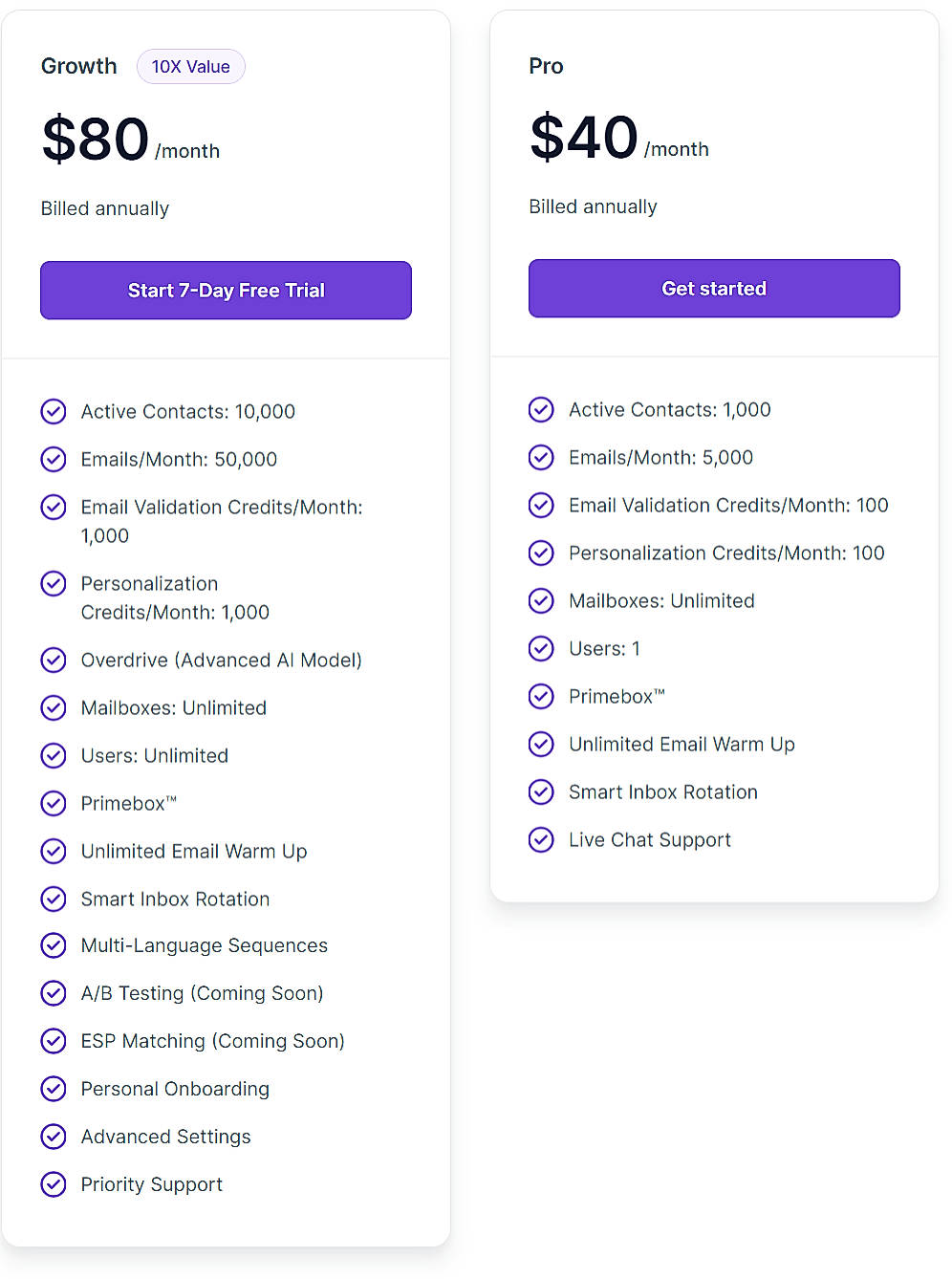Select the checkmark next to Users: 1 in Pro

point(541,648)
